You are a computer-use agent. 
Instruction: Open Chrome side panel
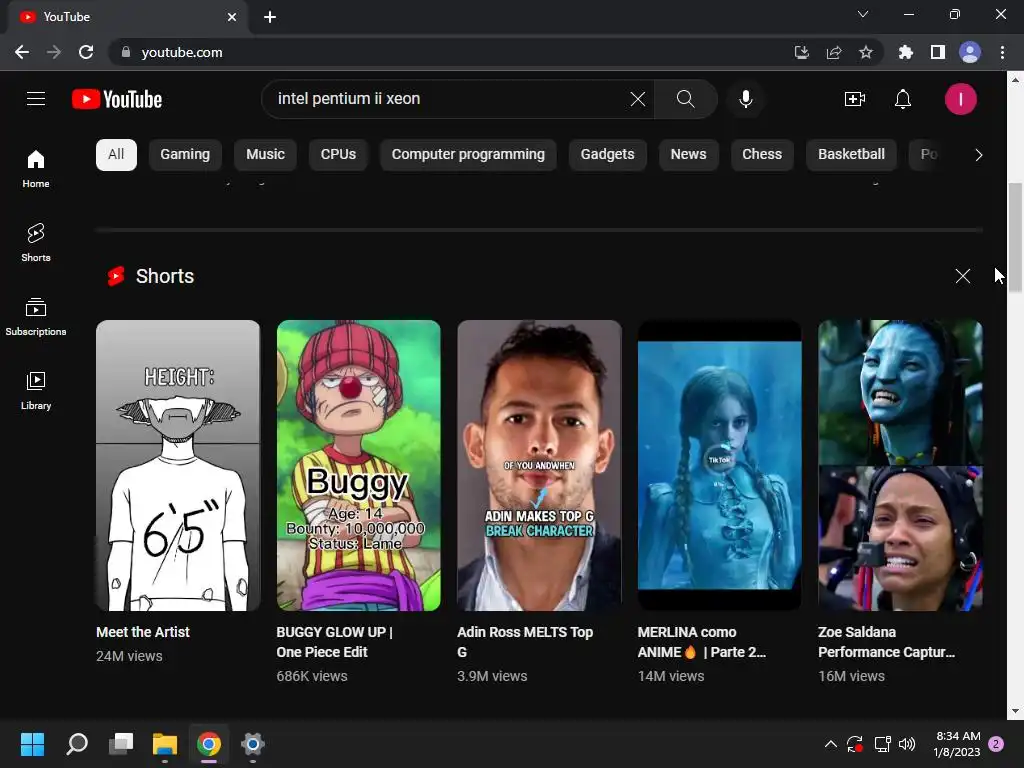[x=938, y=52]
